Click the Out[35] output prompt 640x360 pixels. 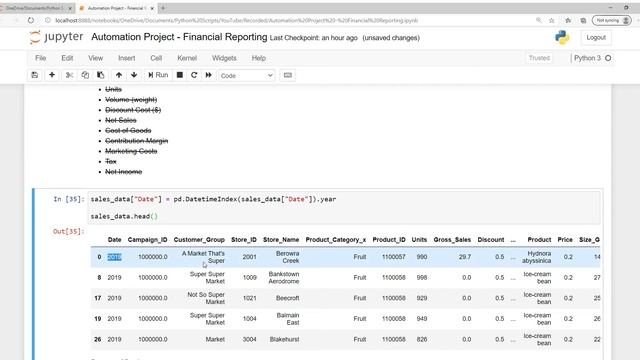click(69, 231)
